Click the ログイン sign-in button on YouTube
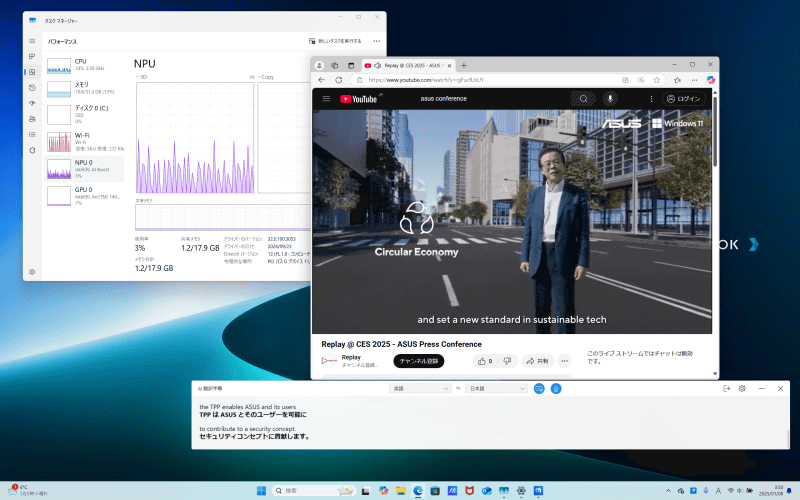This screenshot has width=800, height=500. click(684, 99)
